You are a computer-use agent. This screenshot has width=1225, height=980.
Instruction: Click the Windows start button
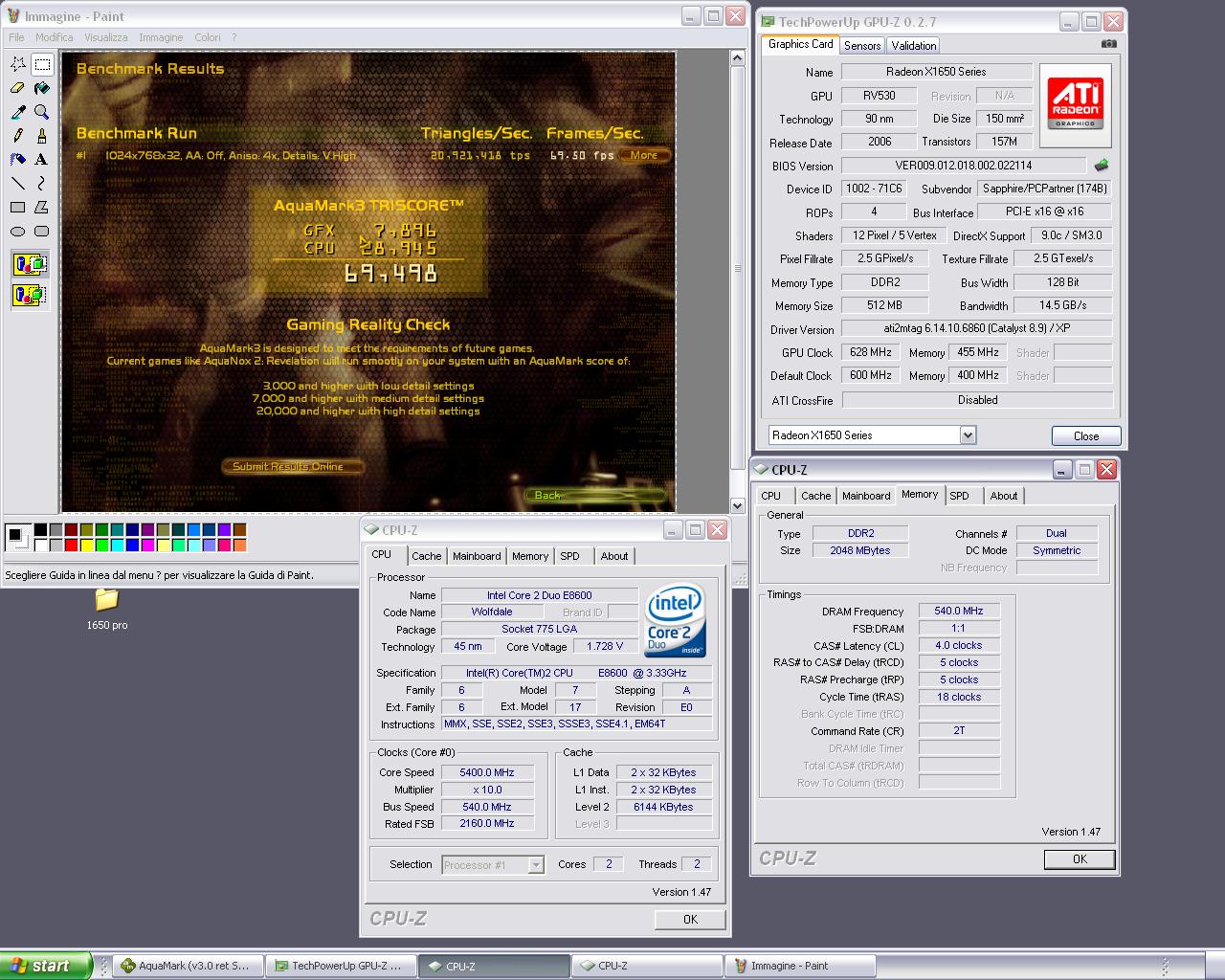tap(46, 966)
